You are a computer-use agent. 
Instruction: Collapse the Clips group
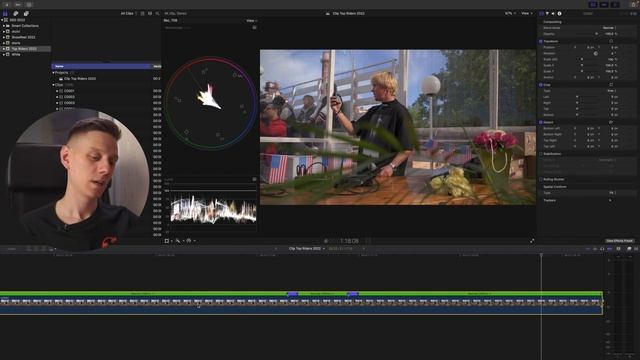click(53, 84)
